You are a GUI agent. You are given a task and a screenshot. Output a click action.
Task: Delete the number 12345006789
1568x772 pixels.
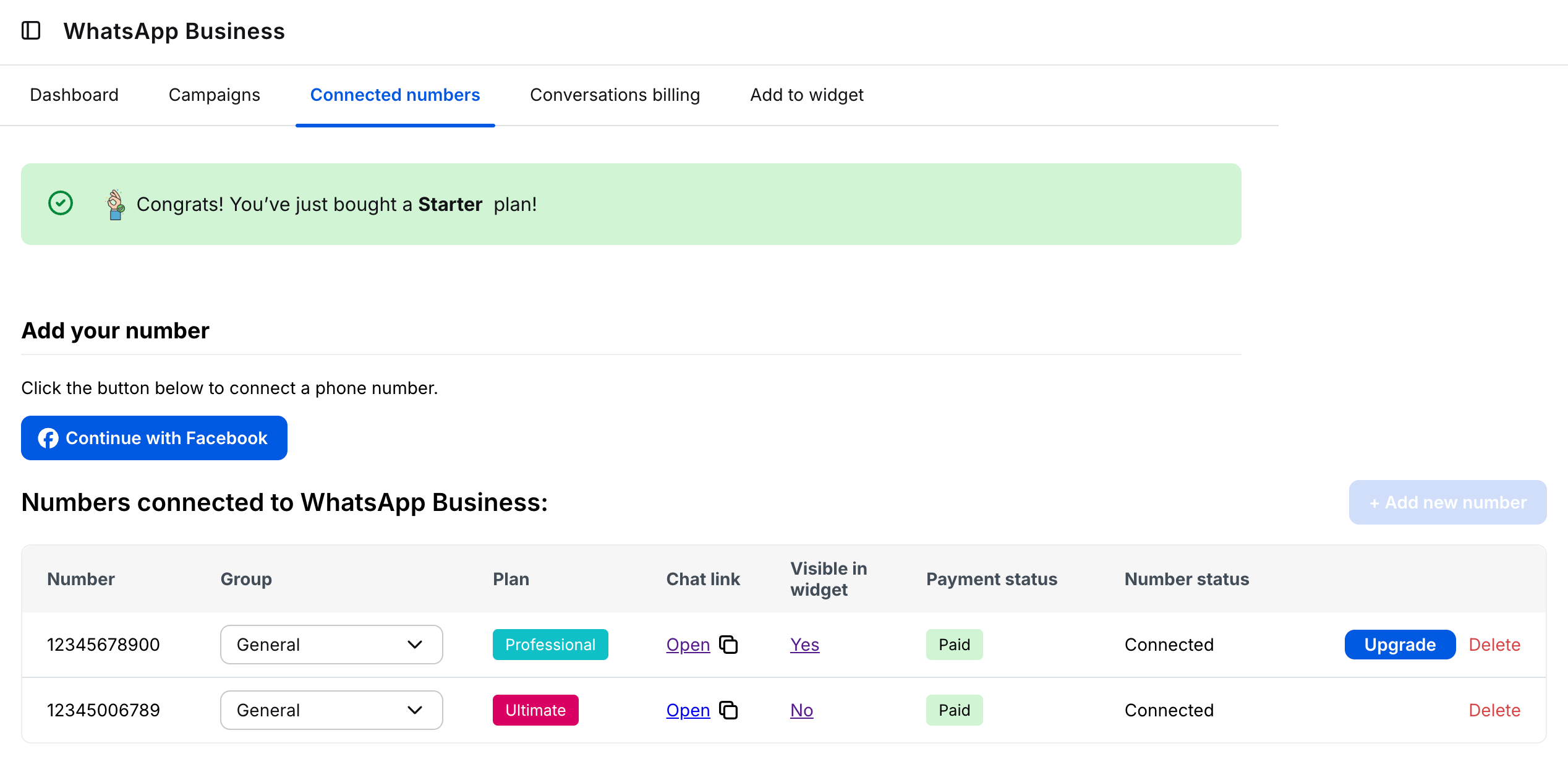coord(1494,710)
